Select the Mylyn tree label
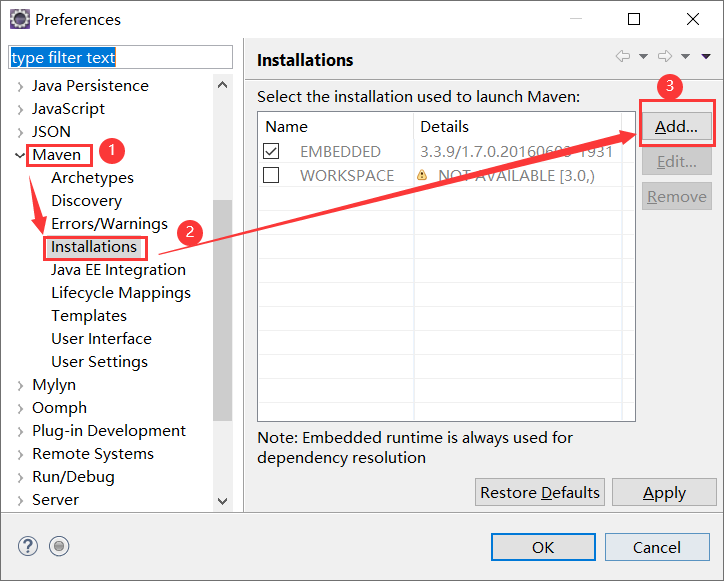The height and width of the screenshot is (581, 724). [x=54, y=385]
